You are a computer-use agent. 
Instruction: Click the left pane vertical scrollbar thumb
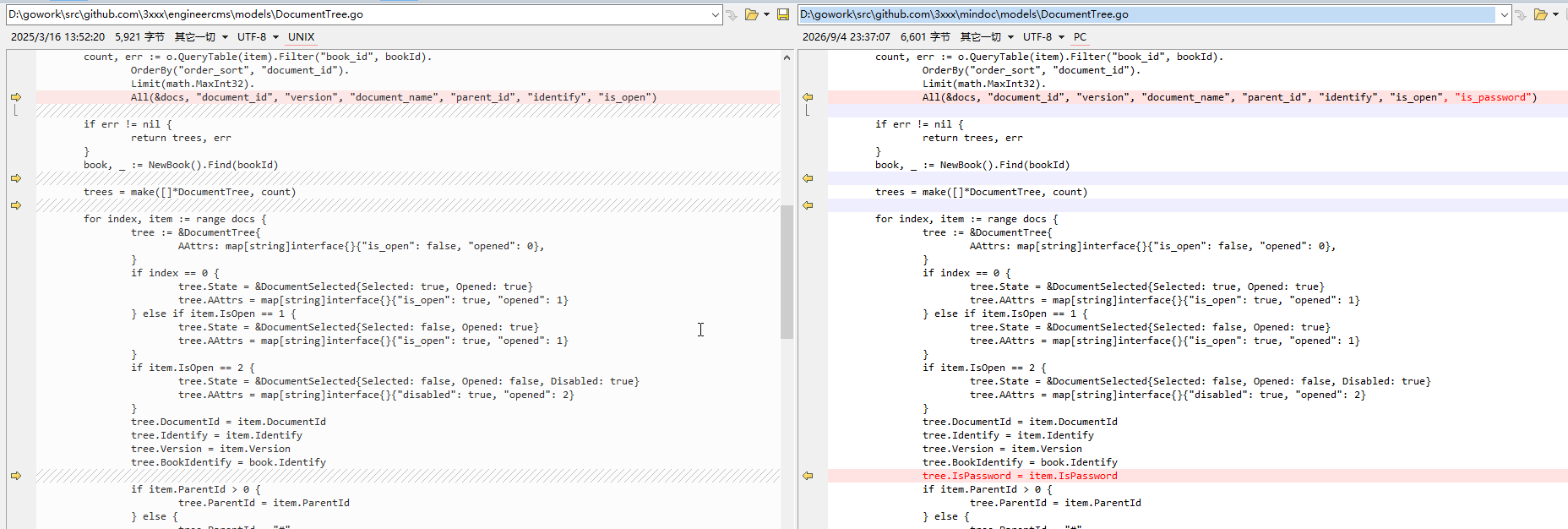coord(787,271)
